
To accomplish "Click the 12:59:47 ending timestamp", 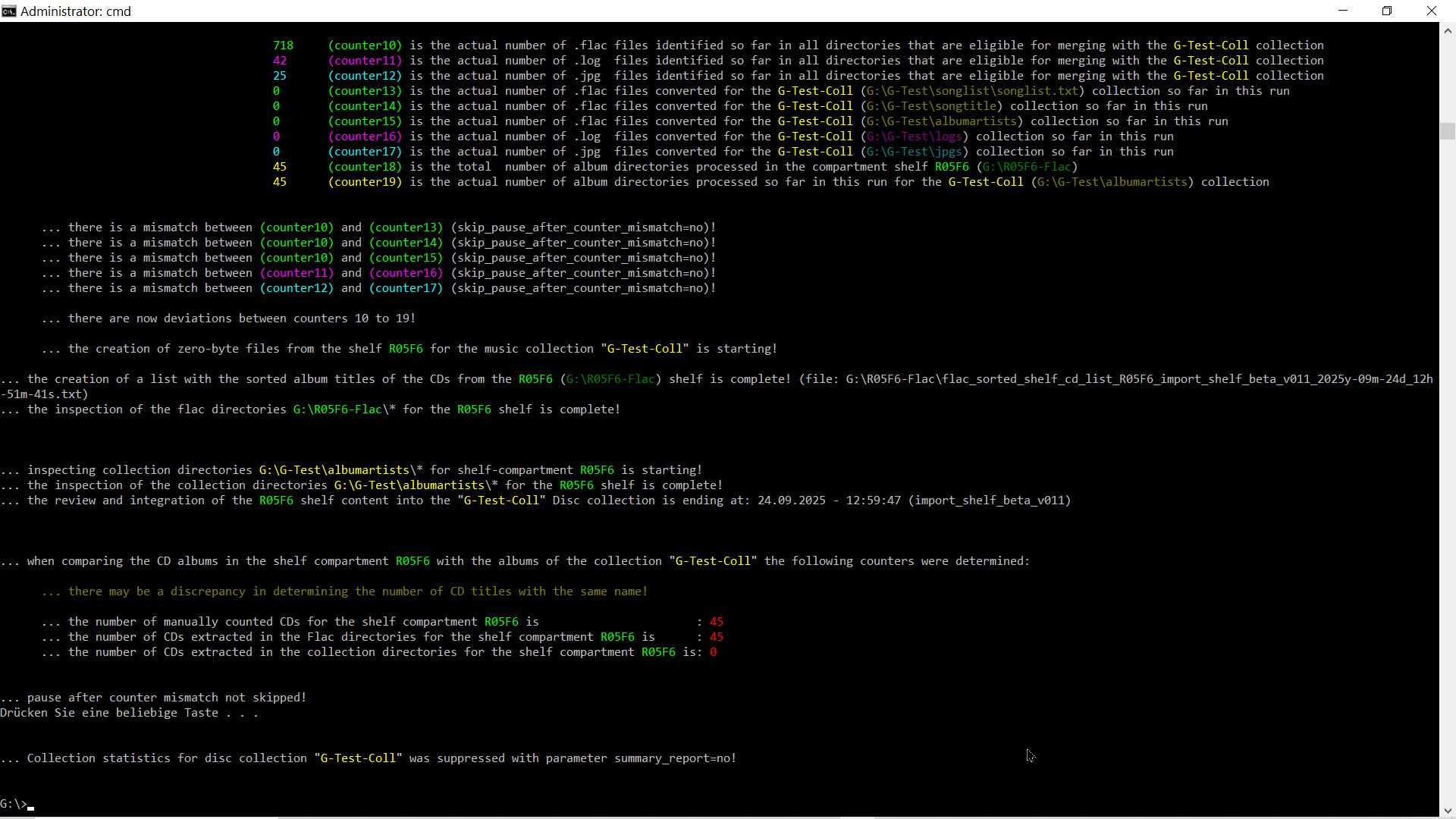I will (872, 500).
